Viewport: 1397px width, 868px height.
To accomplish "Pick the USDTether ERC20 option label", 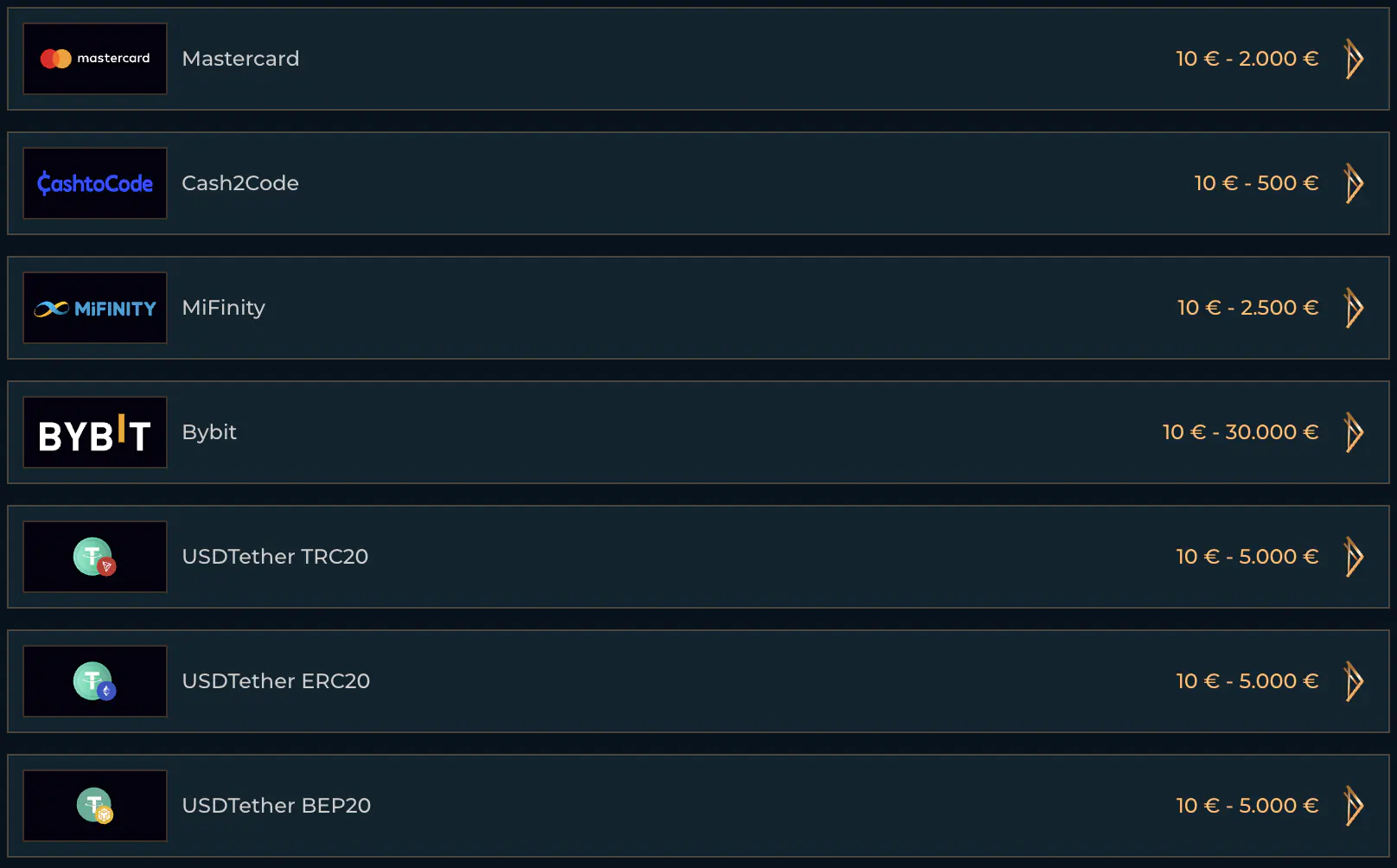I will 276,681.
